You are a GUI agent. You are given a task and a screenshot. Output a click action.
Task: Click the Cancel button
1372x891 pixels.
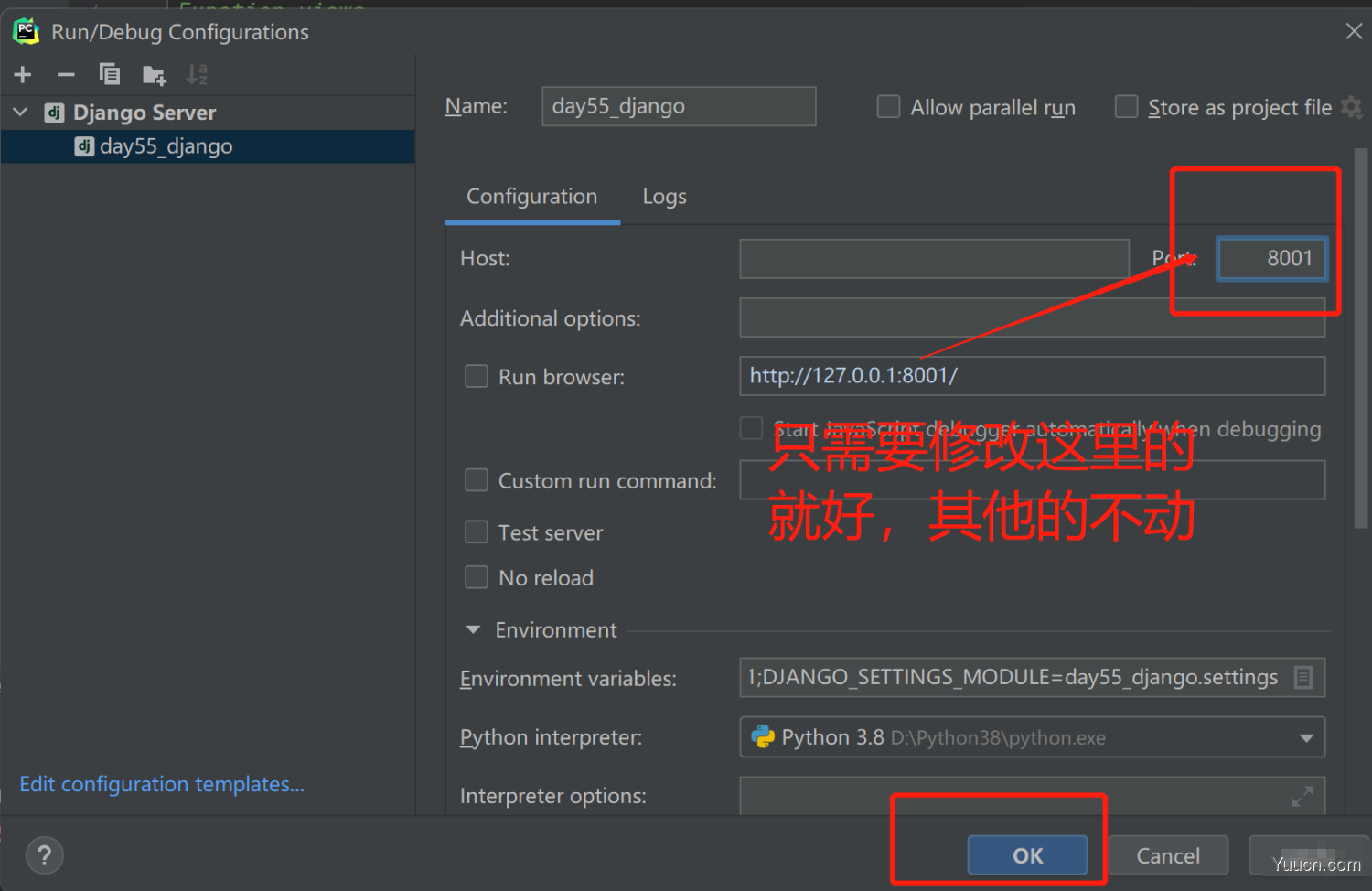(x=1168, y=856)
